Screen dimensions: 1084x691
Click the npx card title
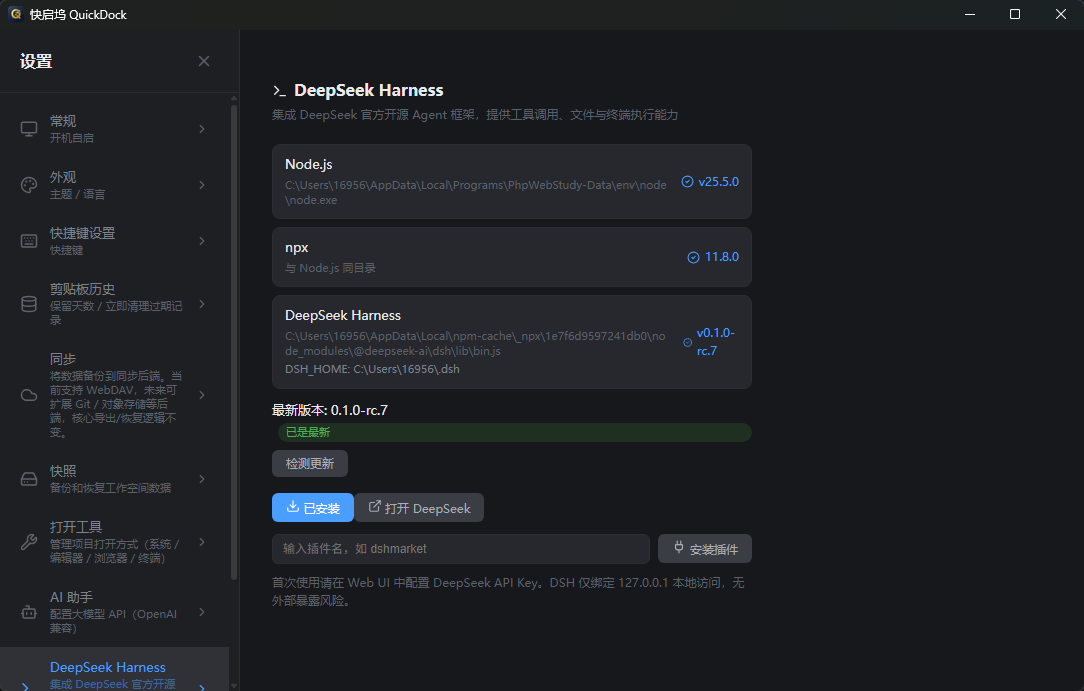coord(297,247)
